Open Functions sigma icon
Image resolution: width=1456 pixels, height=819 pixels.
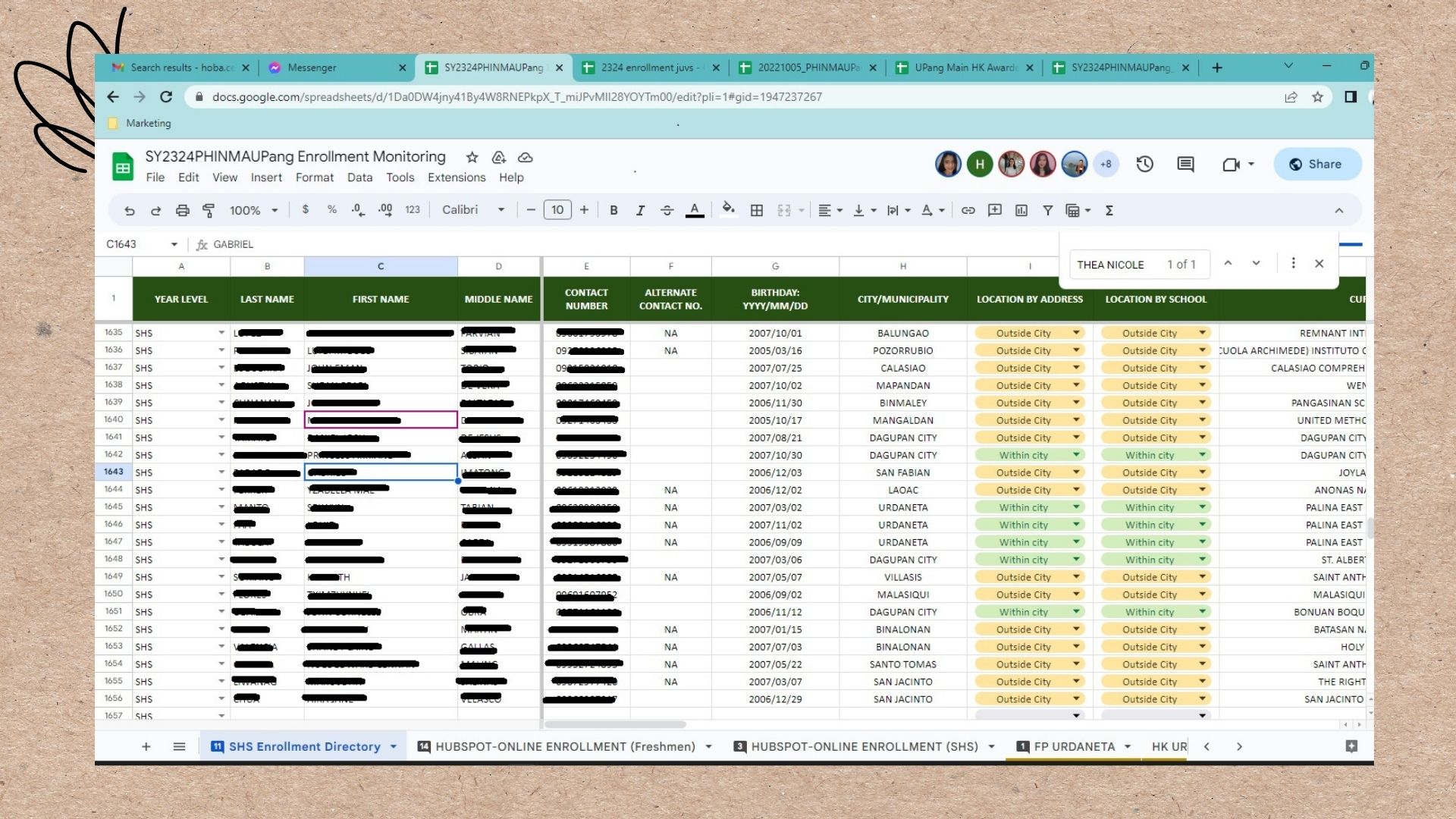pyautogui.click(x=1109, y=210)
